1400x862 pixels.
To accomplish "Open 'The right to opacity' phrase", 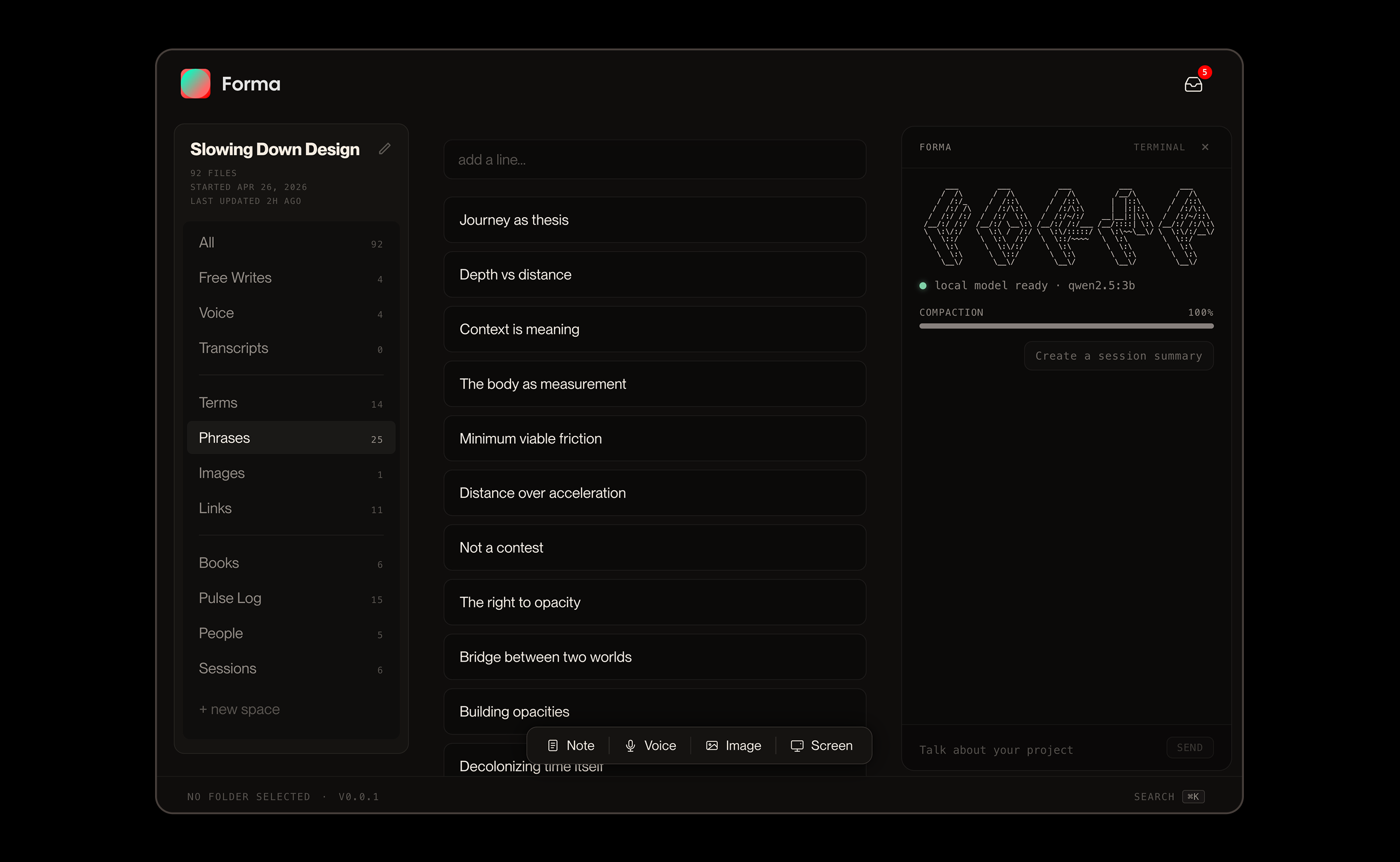I will click(x=655, y=603).
